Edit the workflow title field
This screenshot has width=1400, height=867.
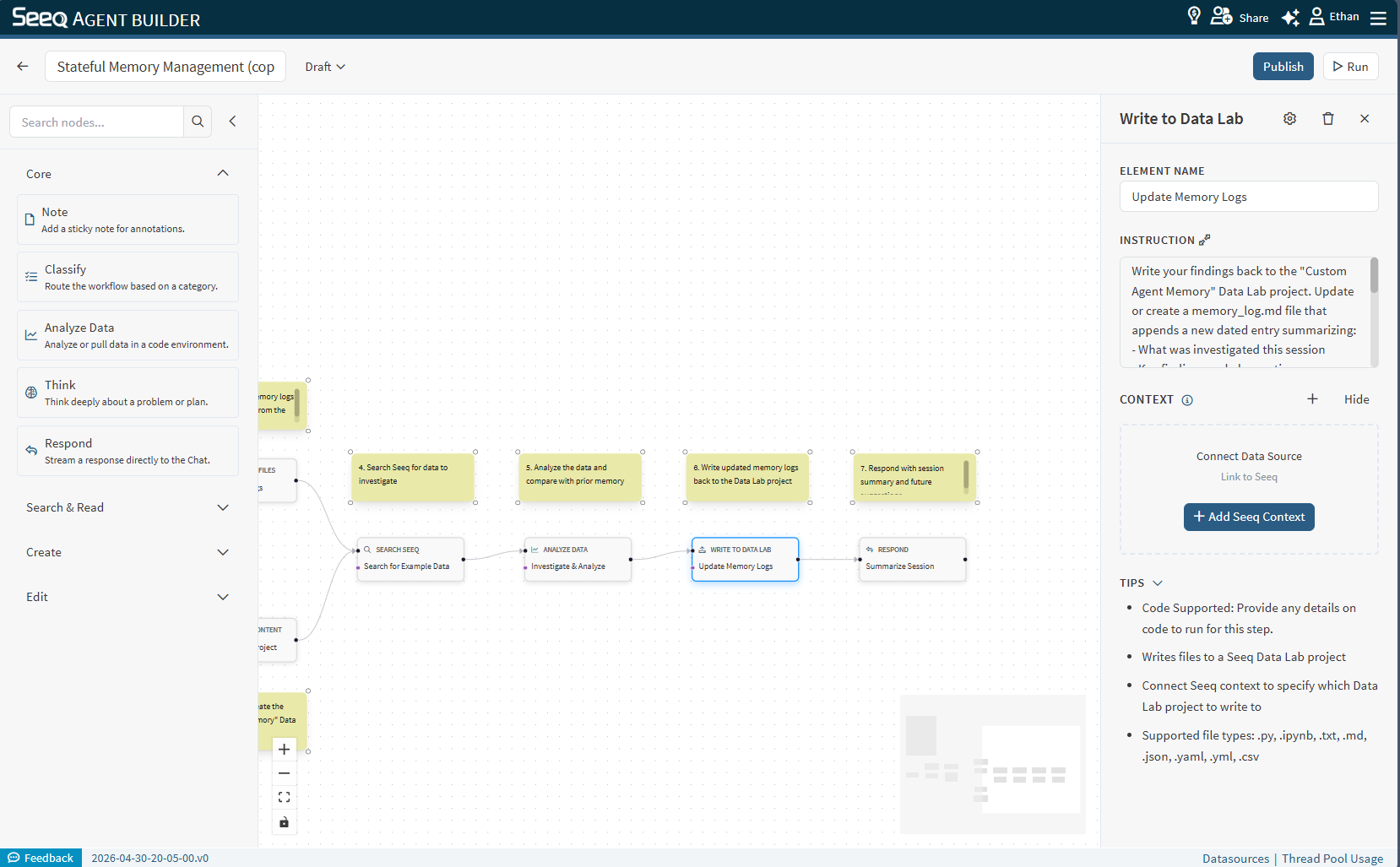166,67
